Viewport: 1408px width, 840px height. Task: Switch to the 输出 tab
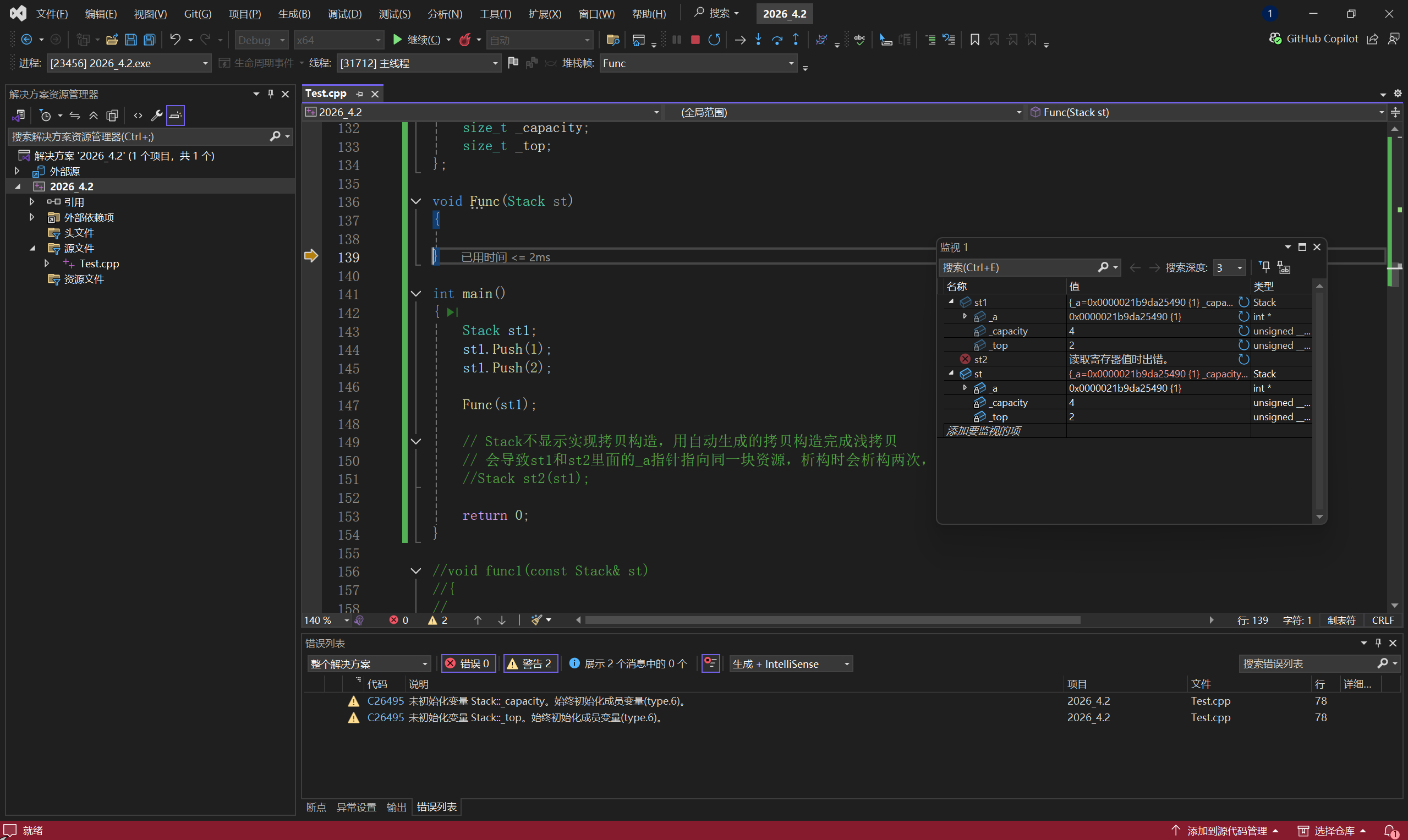[396, 806]
